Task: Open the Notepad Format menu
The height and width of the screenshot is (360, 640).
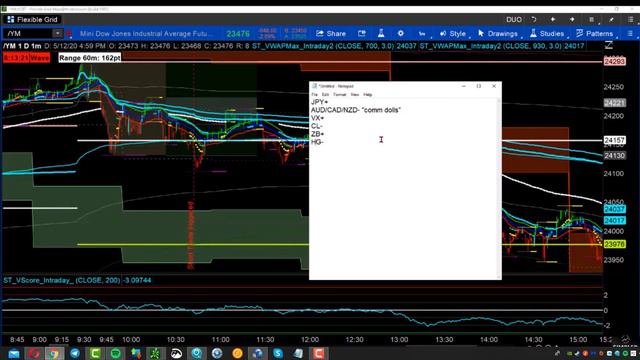Action: point(340,95)
